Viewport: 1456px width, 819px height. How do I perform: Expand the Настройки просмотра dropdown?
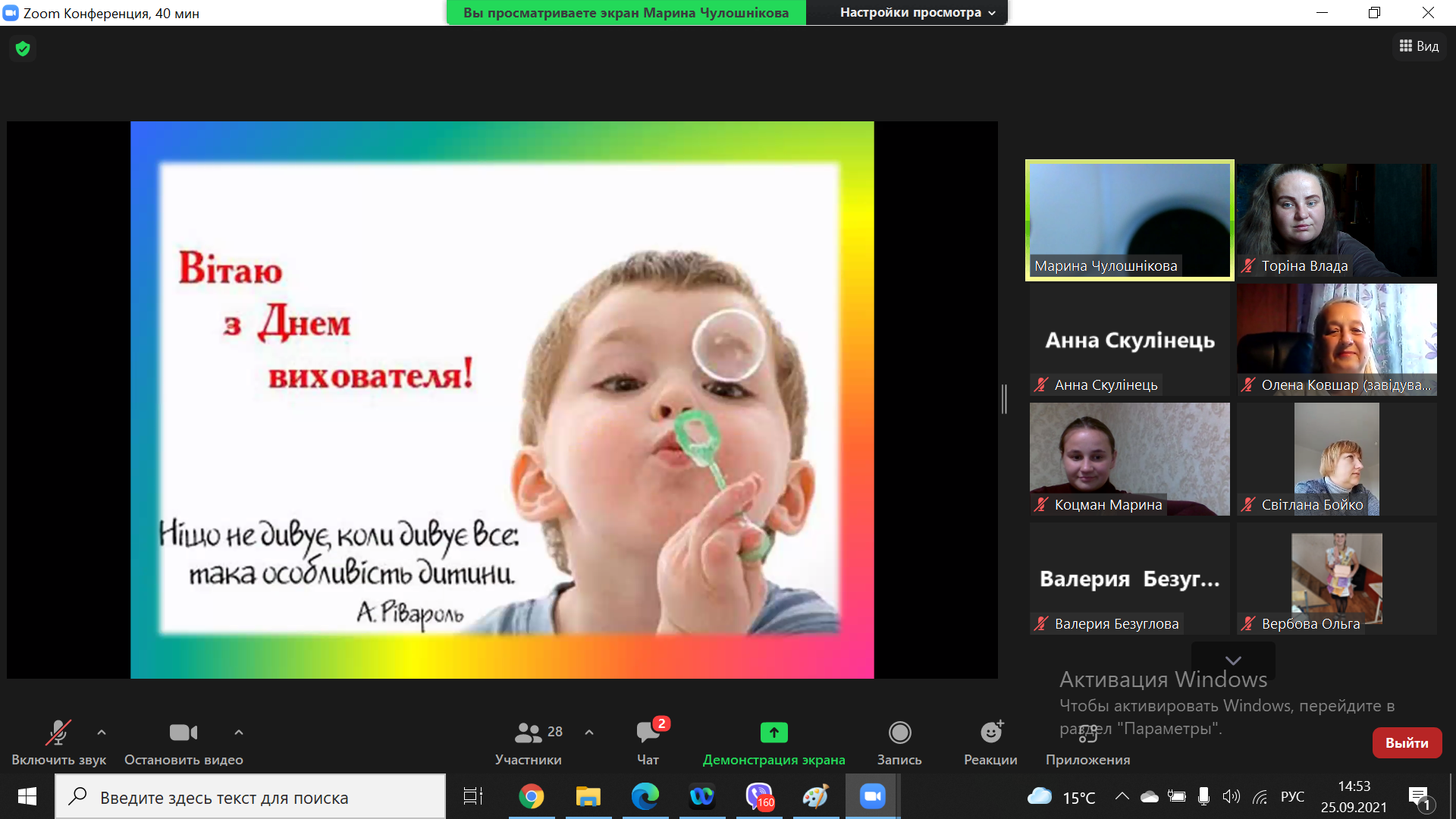point(917,13)
